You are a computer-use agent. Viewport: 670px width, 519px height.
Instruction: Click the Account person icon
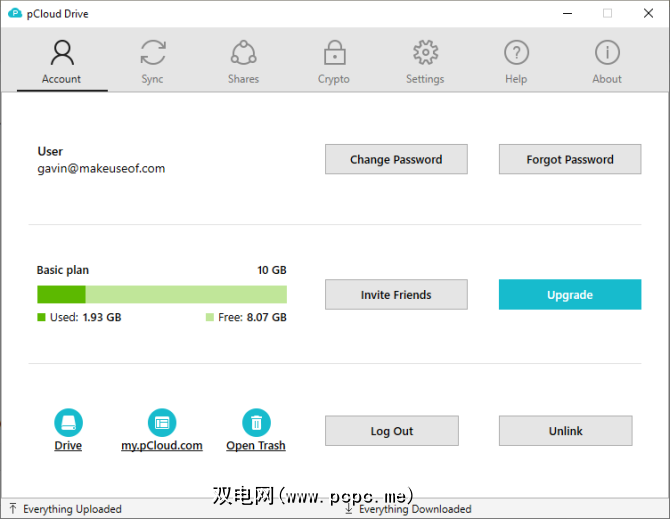coord(62,53)
